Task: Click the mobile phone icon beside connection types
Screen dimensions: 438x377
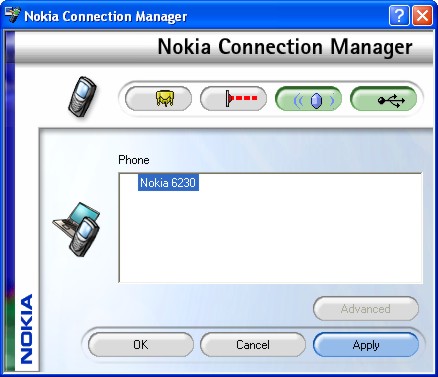Action: click(82, 97)
